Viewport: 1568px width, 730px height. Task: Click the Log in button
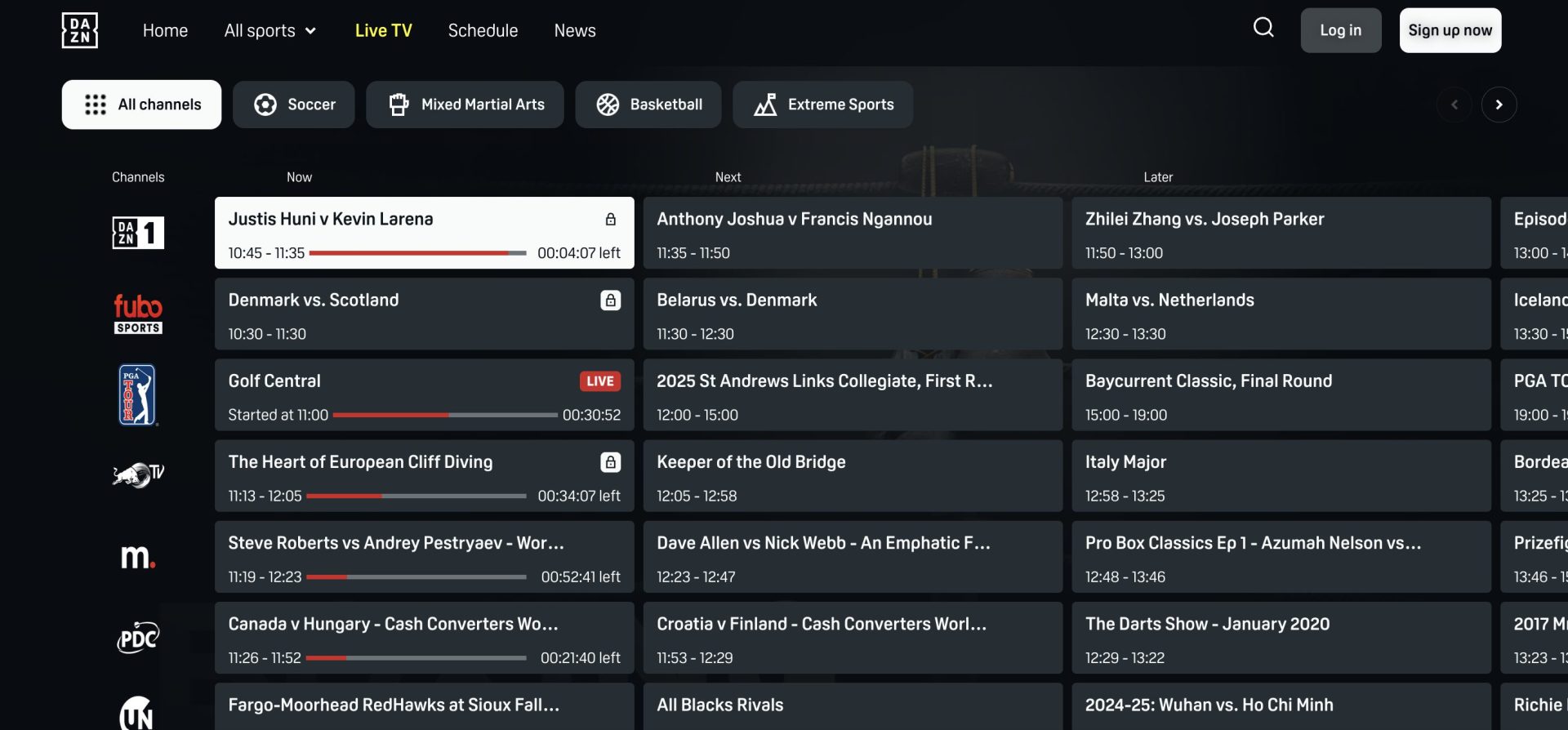point(1341,30)
